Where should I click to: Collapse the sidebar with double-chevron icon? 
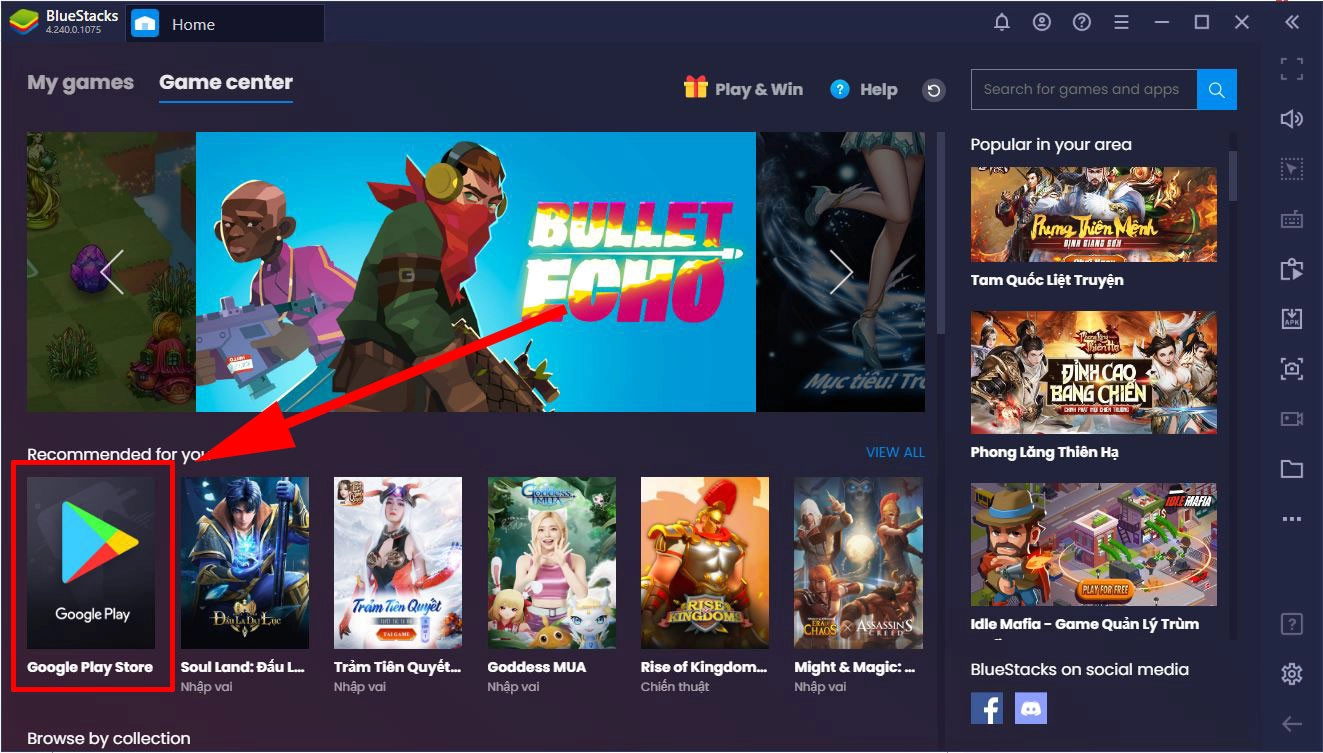pos(1292,22)
